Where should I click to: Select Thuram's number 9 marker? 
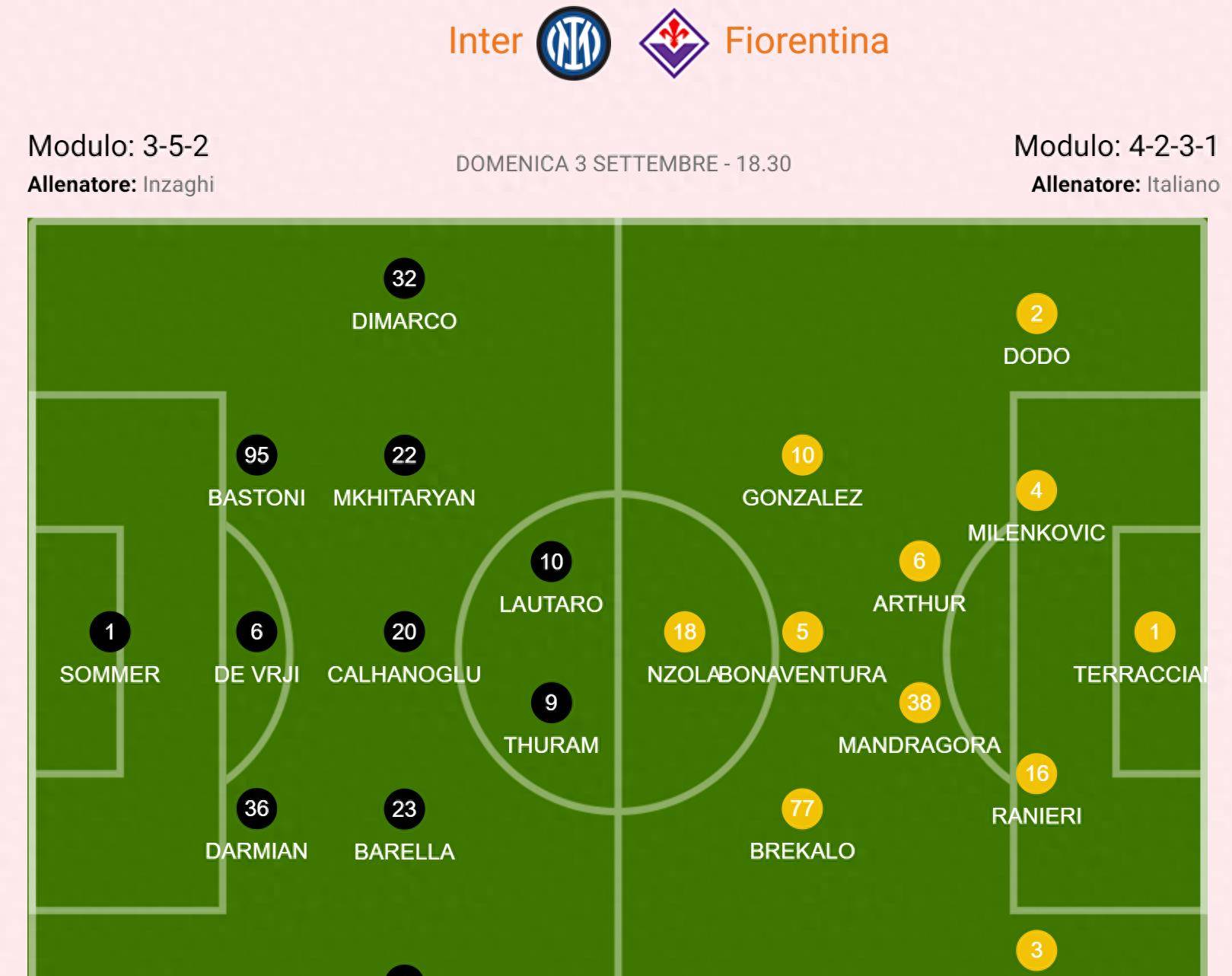pyautogui.click(x=551, y=703)
